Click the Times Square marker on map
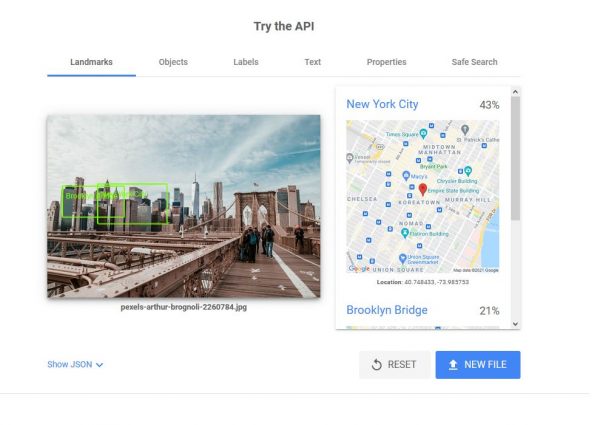Viewport: 600px width, 425px height. coord(423,134)
